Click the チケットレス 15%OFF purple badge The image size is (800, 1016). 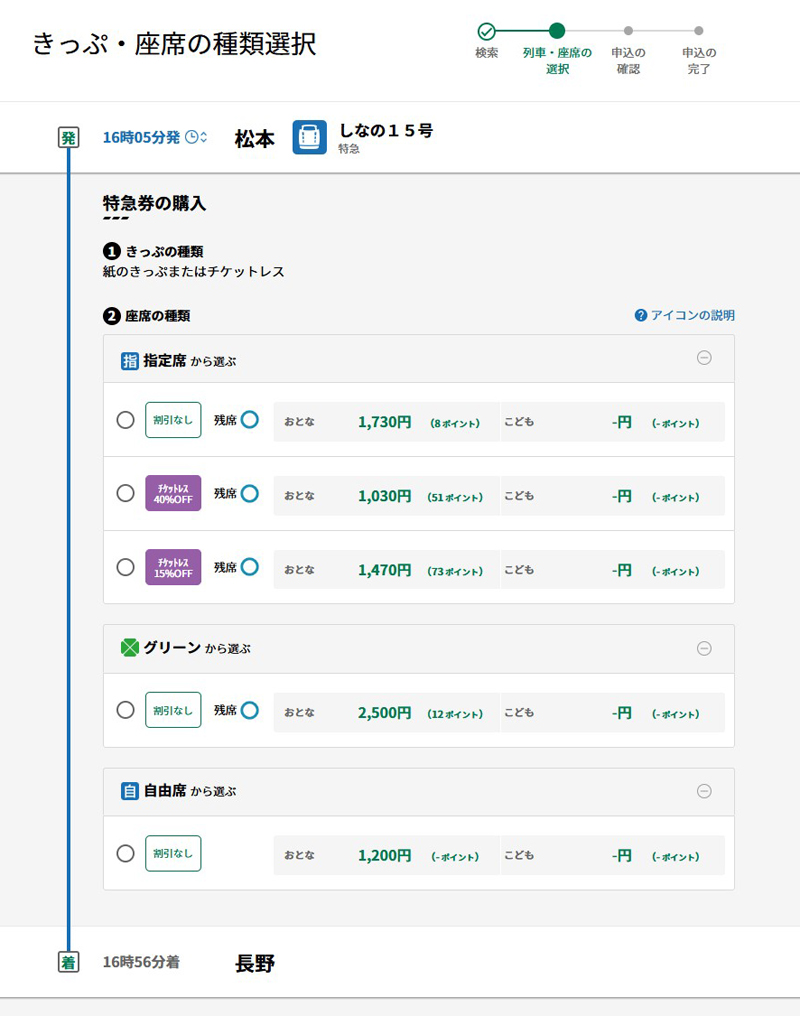tap(173, 567)
